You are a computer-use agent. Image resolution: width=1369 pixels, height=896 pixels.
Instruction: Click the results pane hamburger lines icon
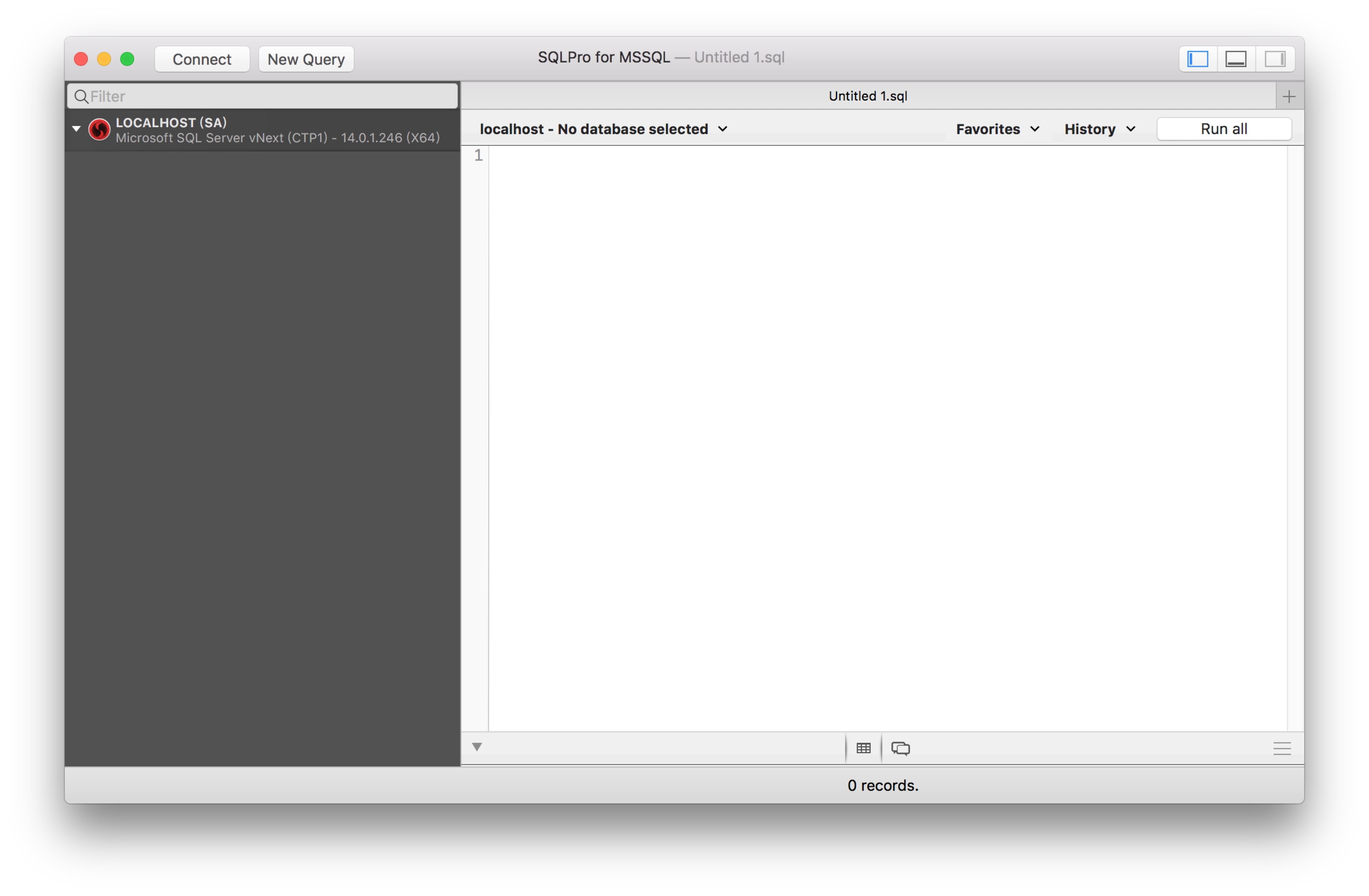click(1282, 748)
